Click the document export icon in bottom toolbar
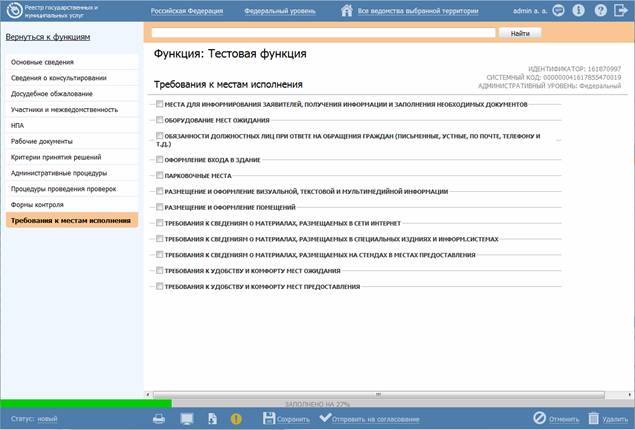Viewport: 635px width, 430px height. 212,419
